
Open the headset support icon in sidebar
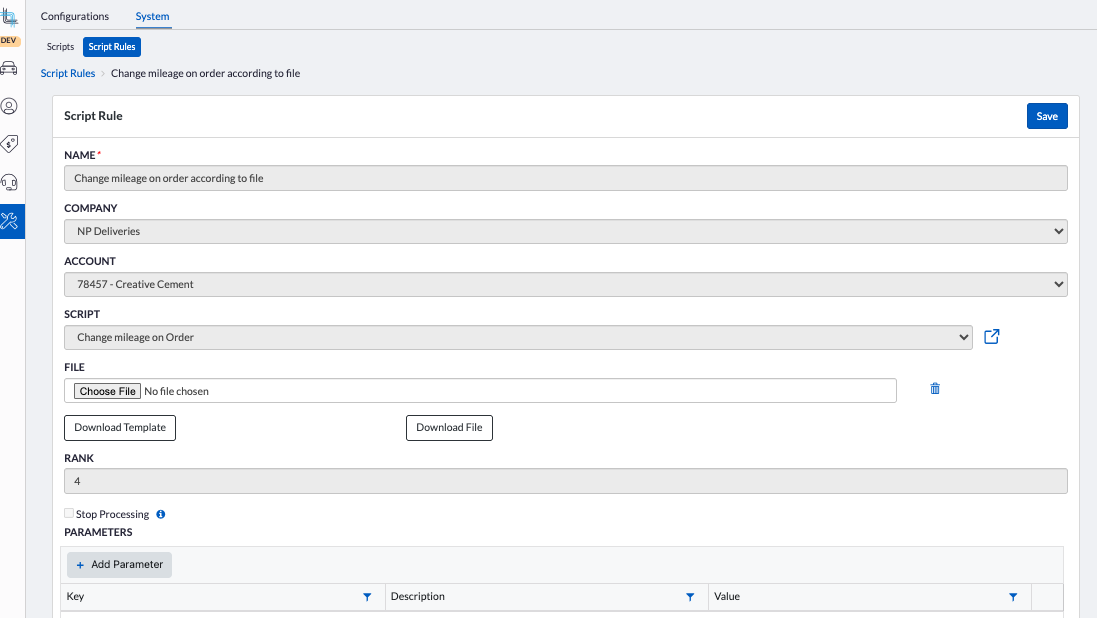tap(9, 182)
